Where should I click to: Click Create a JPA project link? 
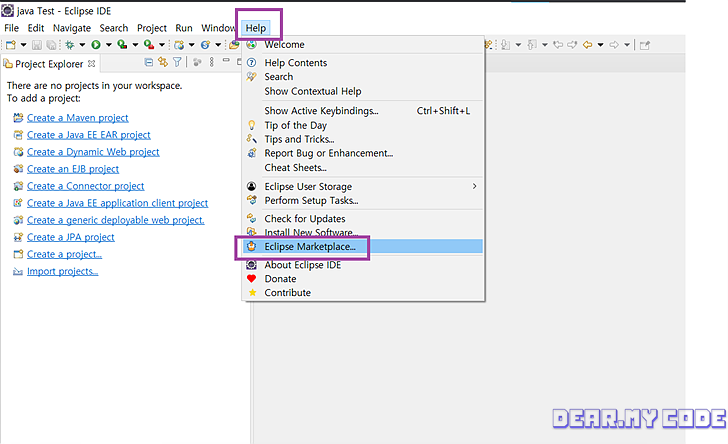[x=71, y=237]
